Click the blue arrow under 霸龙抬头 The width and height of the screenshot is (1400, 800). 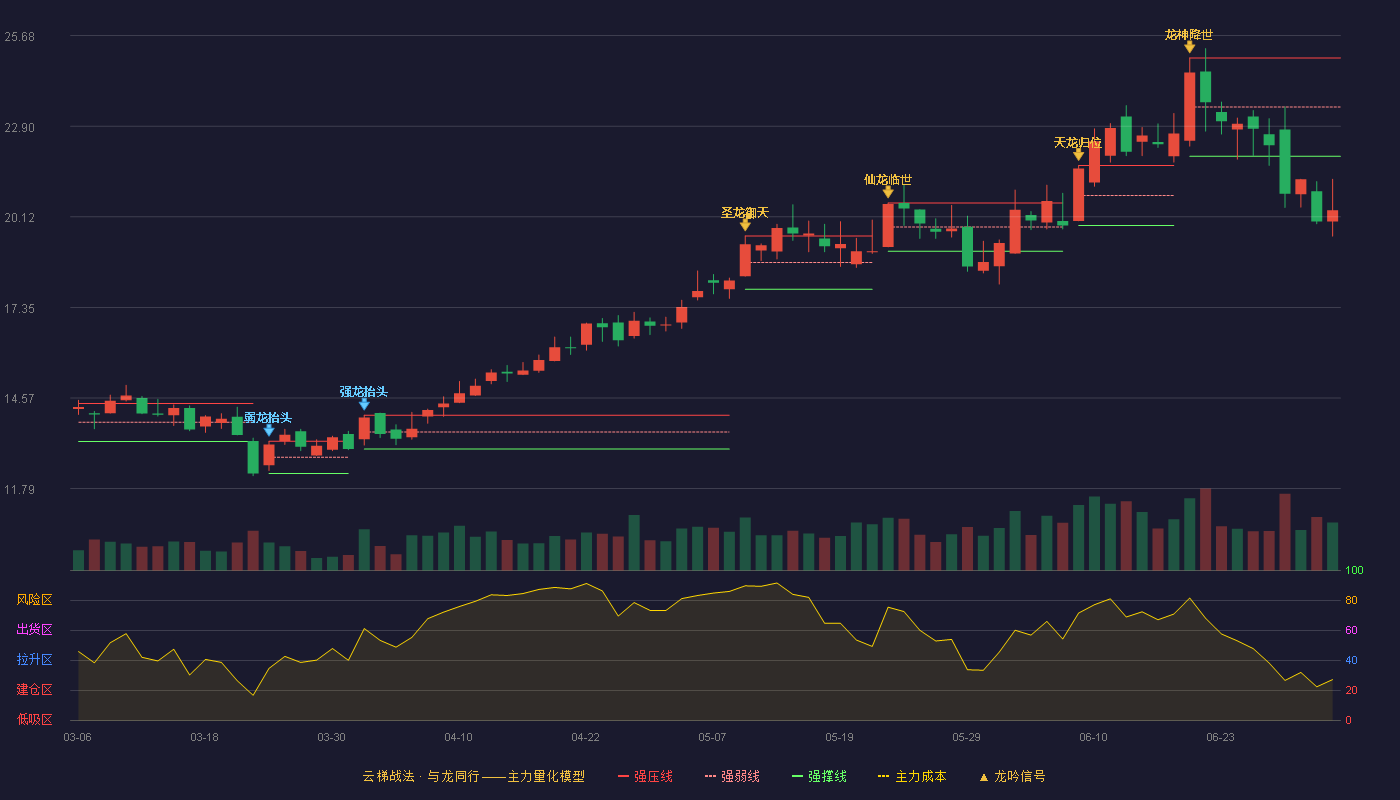pos(269,430)
